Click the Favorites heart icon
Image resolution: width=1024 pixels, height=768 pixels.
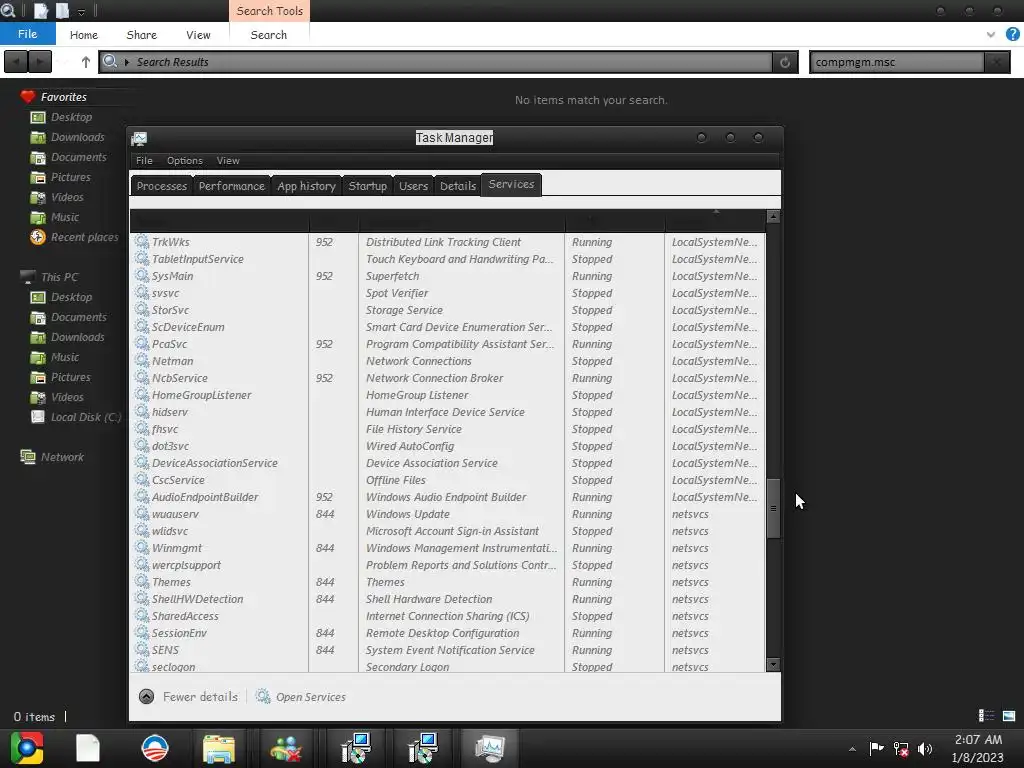[x=27, y=97]
